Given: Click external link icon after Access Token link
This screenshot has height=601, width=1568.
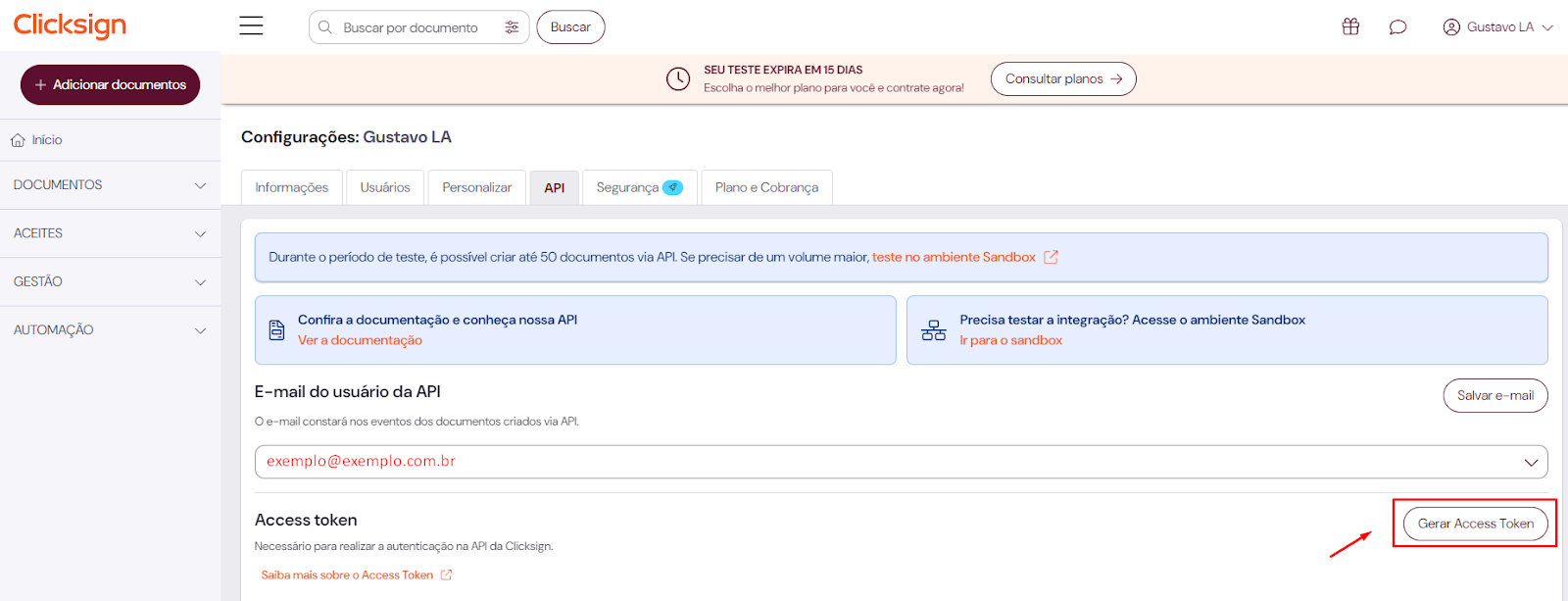Looking at the screenshot, I should coord(446,576).
